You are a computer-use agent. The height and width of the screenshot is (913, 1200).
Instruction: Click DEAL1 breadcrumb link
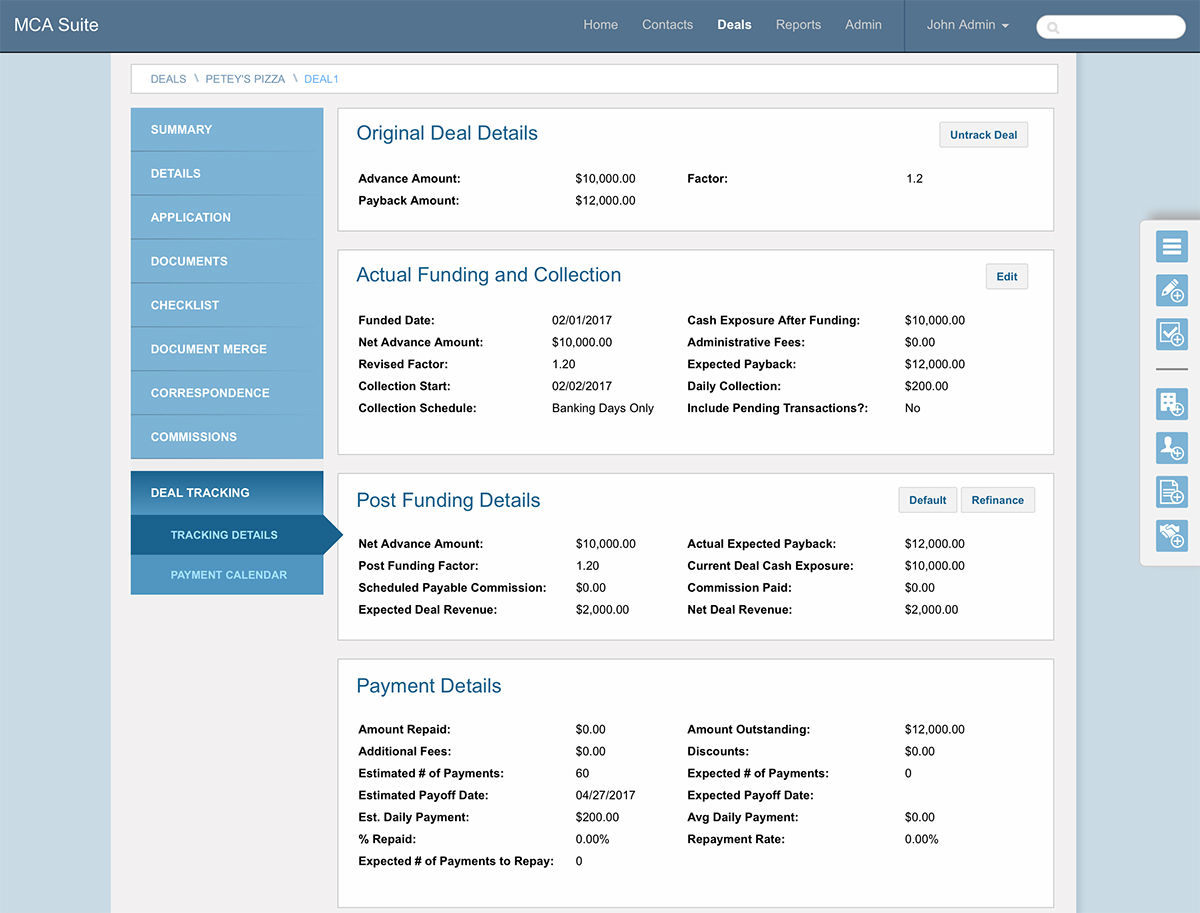[321, 79]
